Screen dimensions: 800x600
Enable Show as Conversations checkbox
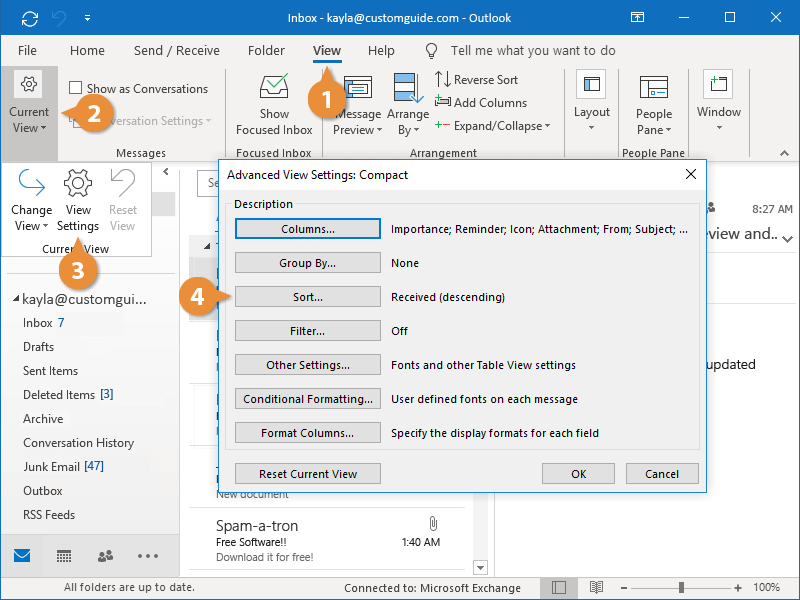tap(76, 88)
